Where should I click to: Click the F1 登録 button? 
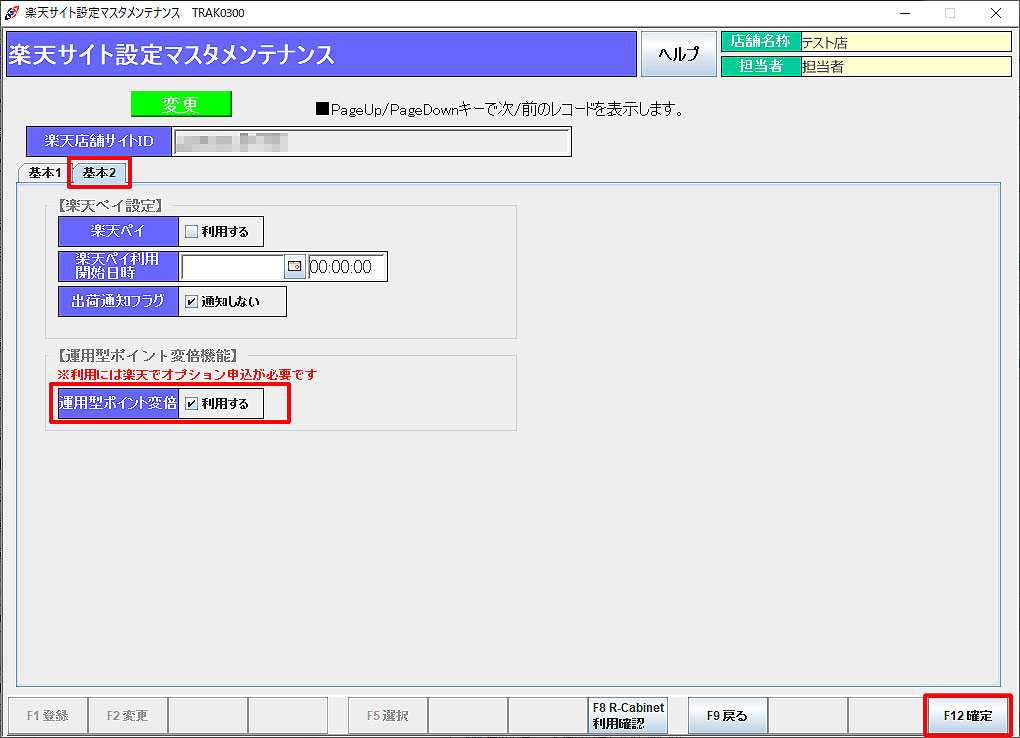point(48,716)
